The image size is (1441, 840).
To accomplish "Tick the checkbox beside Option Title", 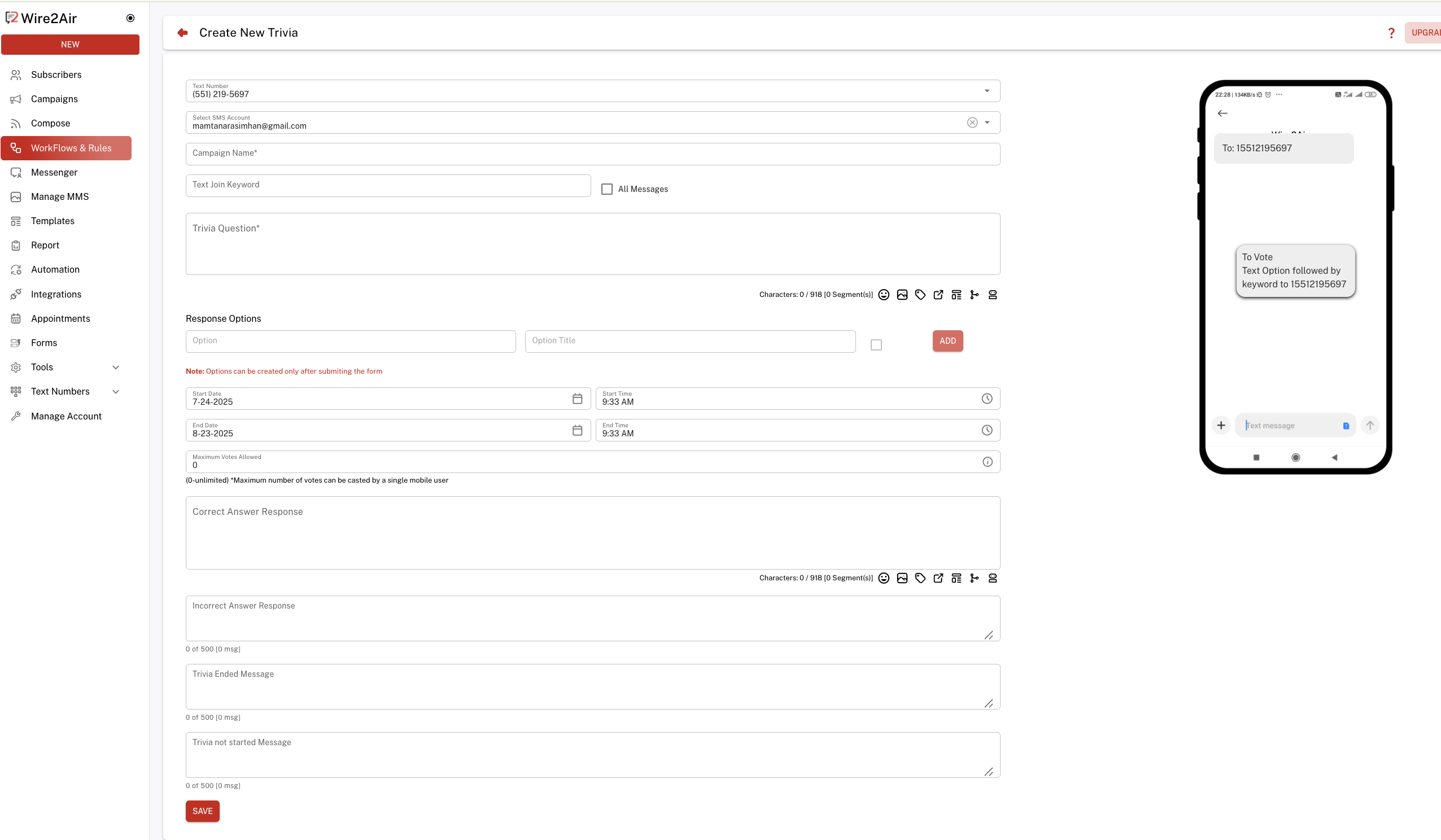I will click(x=875, y=345).
